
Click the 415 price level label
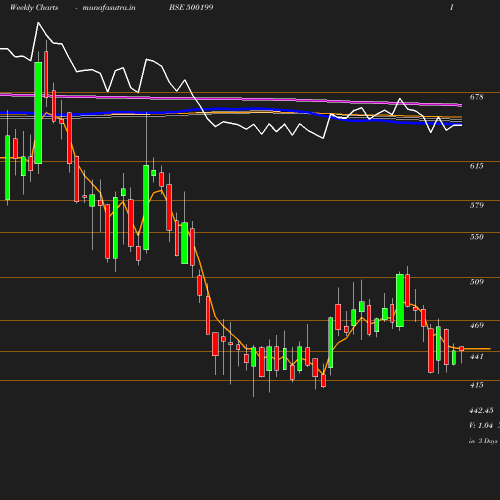click(476, 385)
